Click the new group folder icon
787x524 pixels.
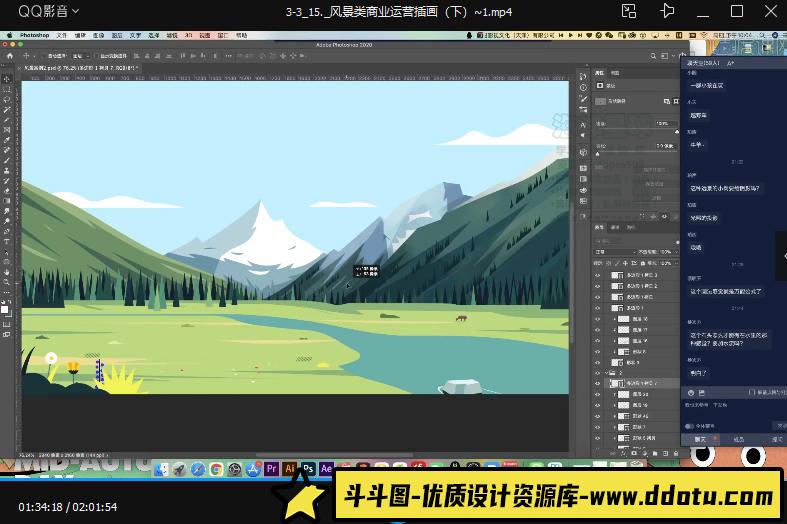[x=655, y=453]
